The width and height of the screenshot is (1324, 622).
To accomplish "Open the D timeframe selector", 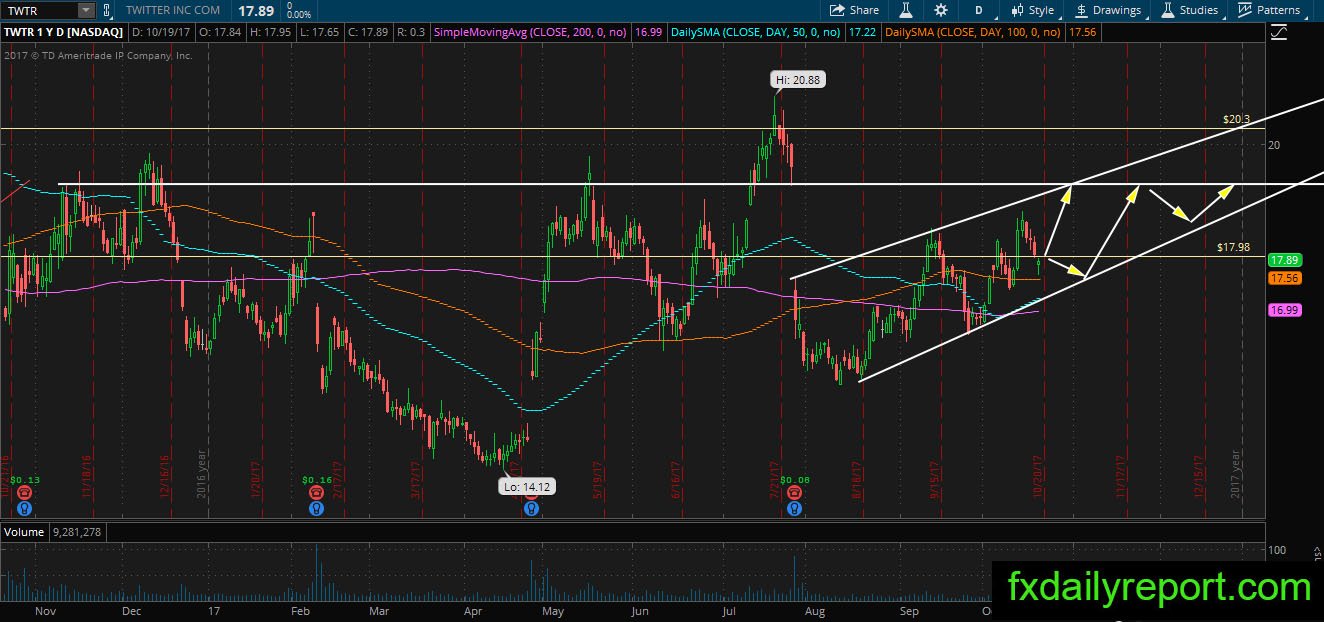I will 978,10.
